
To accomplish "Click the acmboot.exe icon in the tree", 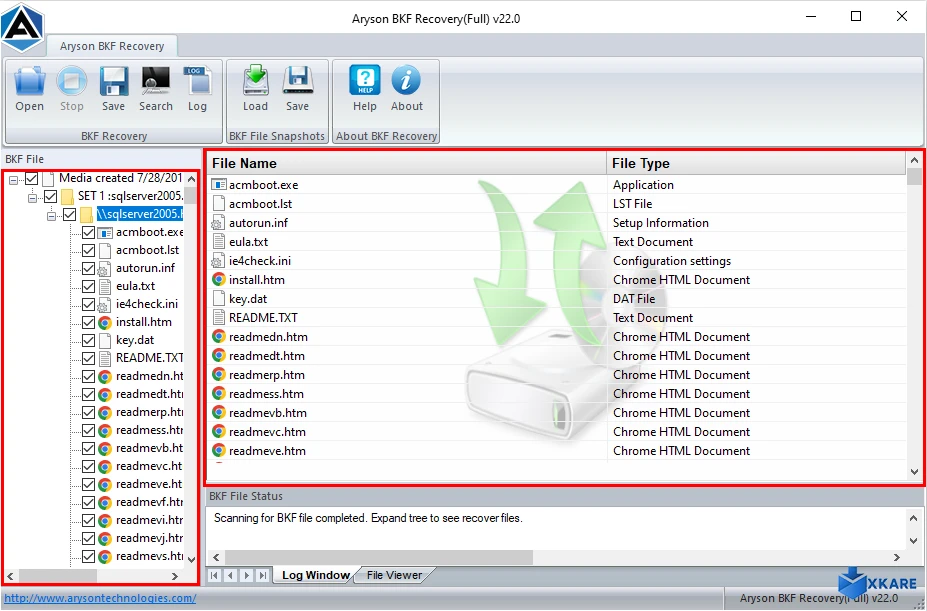I will tap(105, 232).
